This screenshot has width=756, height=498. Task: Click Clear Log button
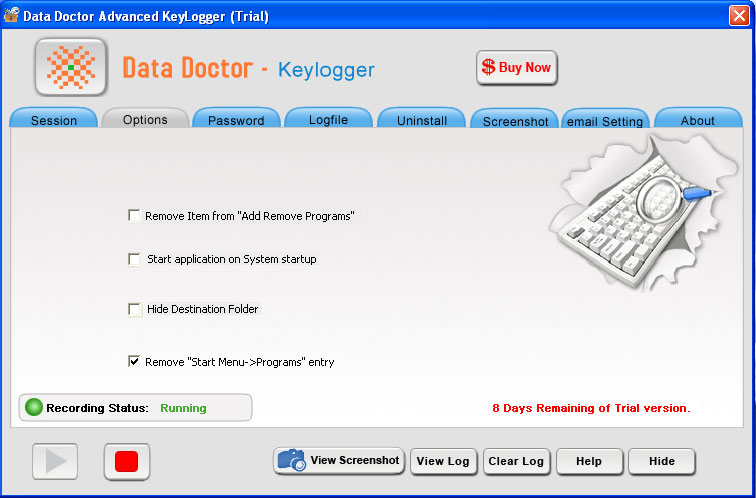(516, 461)
